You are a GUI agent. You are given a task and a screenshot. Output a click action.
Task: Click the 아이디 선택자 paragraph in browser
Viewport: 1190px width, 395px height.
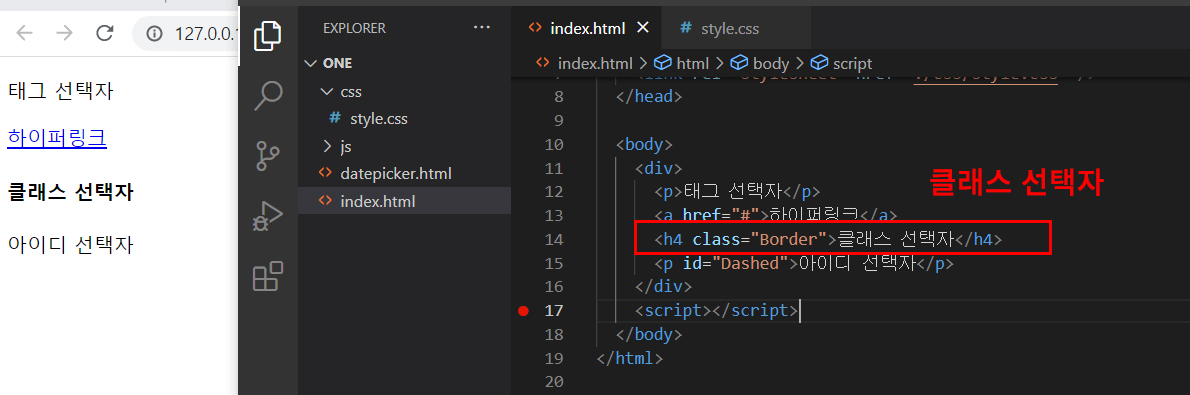pos(71,245)
